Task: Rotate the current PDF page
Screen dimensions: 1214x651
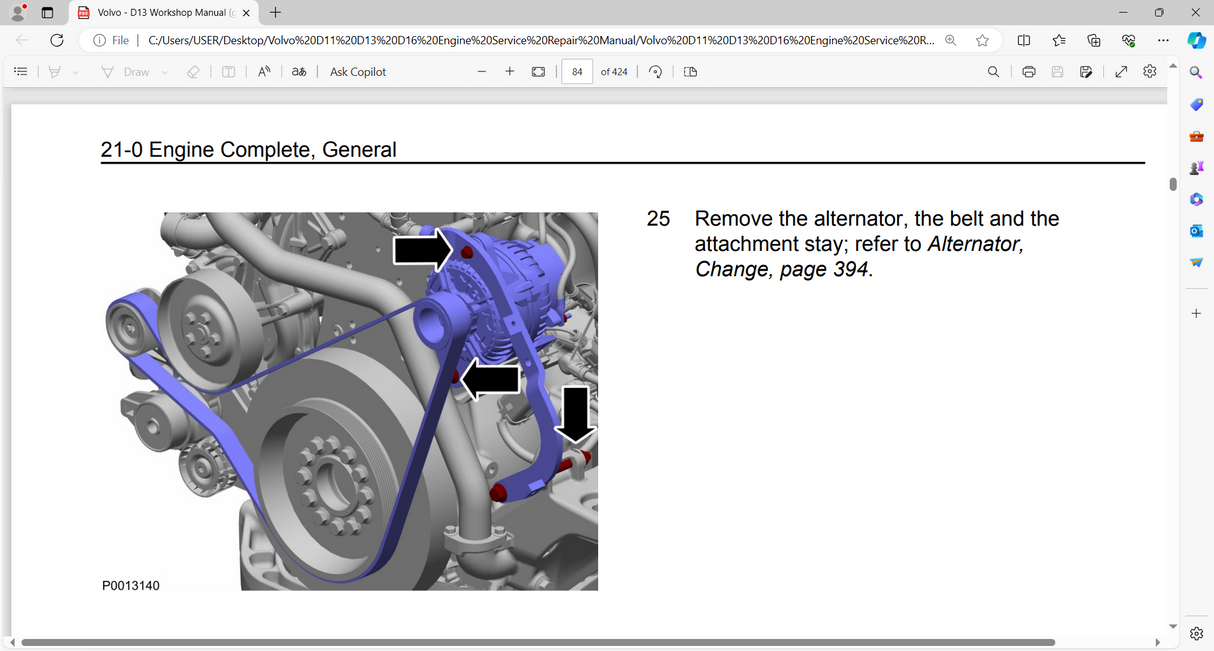Action: (655, 71)
